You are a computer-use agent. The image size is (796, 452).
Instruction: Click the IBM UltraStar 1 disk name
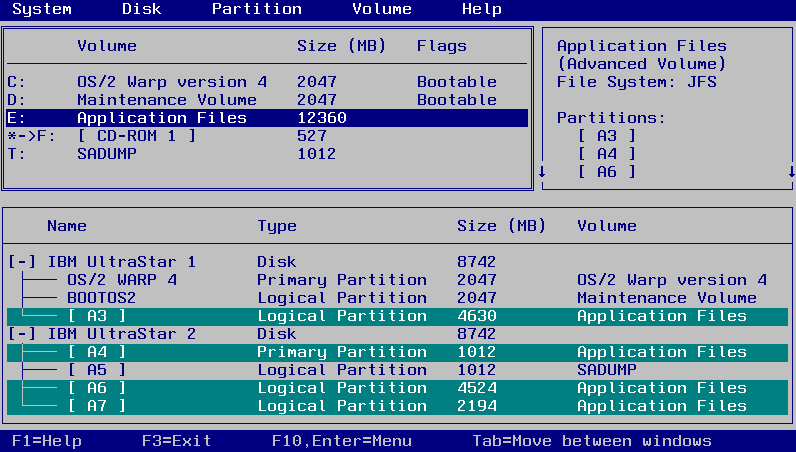coord(122,262)
